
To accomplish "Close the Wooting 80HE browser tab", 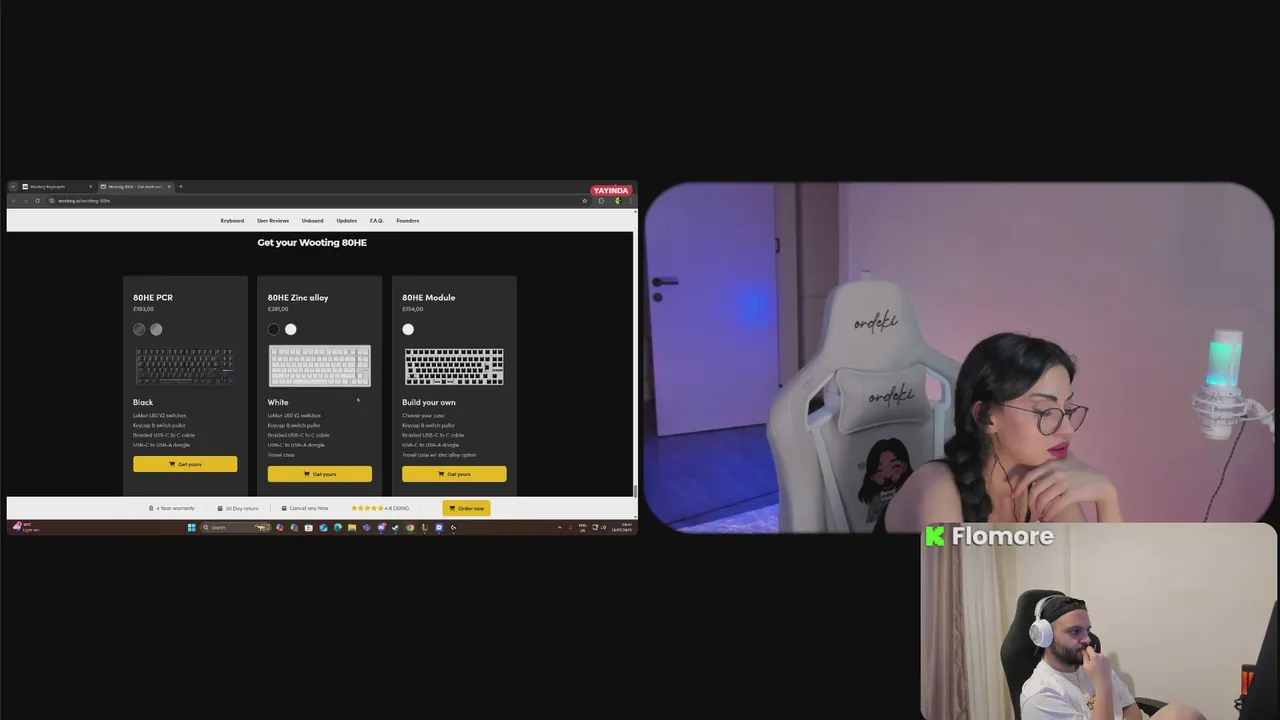I will pos(169,187).
